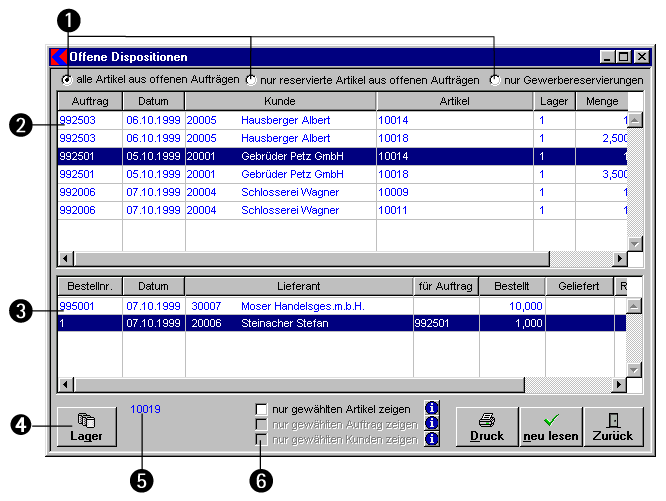Go back using Zurück button

[614, 426]
